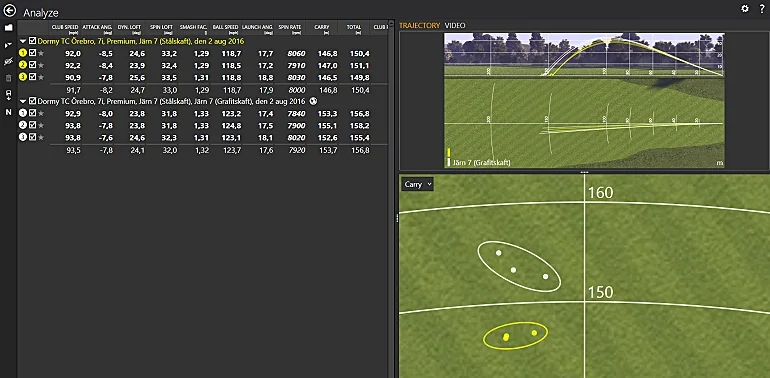Viewport: 770px width, 378px height.
Task: Open the Carry dropdown on dispersion view
Action: coord(417,184)
